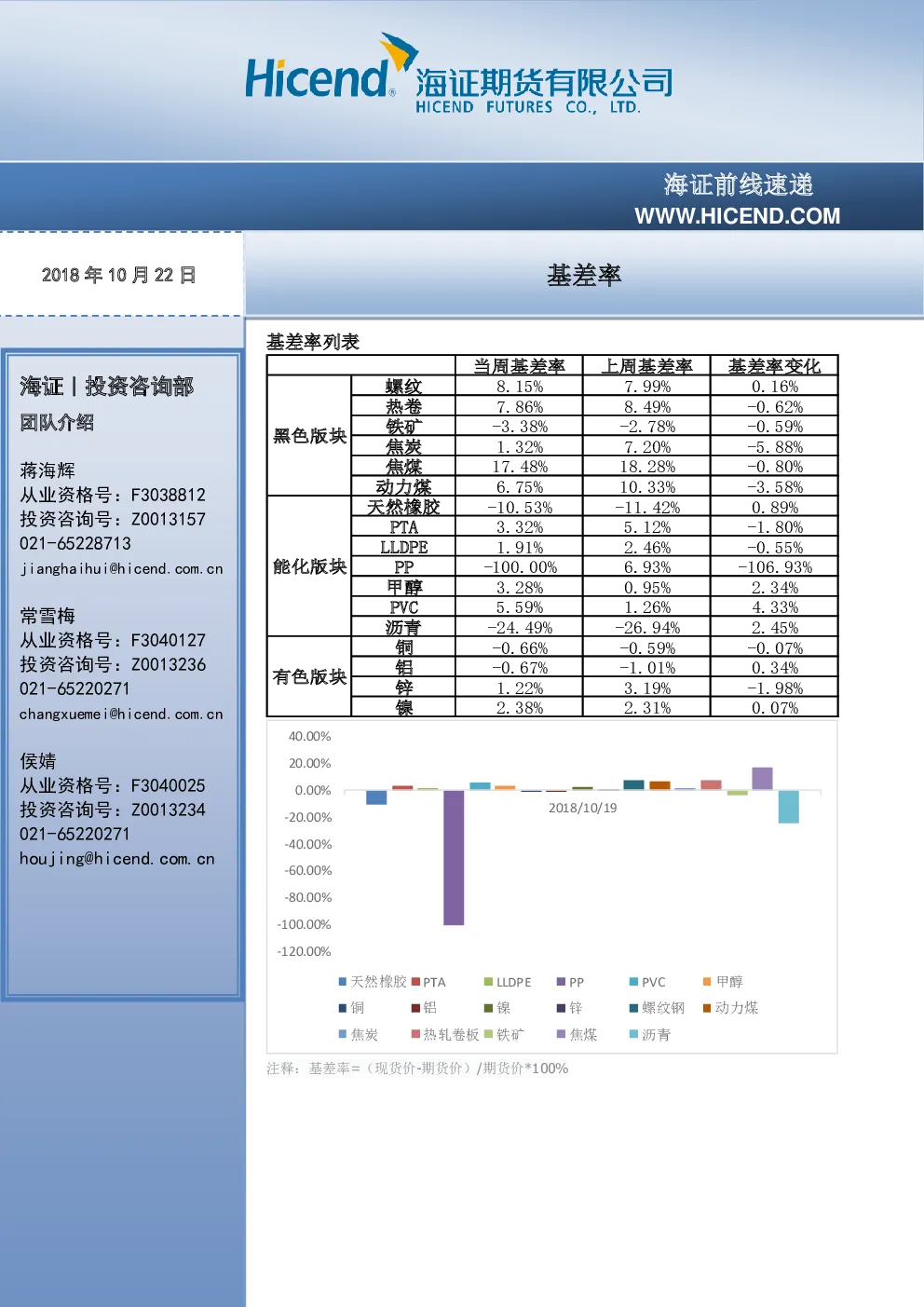Select the 17.48% value for 焦煤
This screenshot has width=924, height=1307.
pos(519,467)
